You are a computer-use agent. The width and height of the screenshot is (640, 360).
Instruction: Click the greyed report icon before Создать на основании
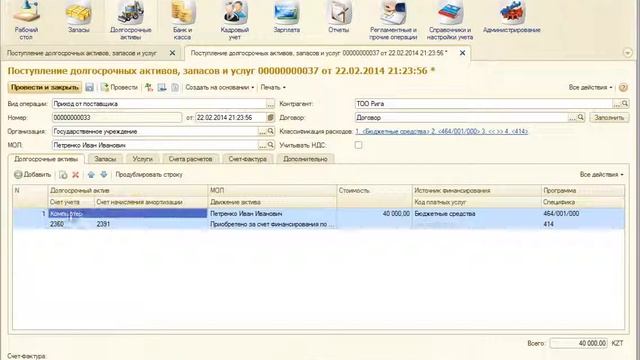tap(175, 87)
